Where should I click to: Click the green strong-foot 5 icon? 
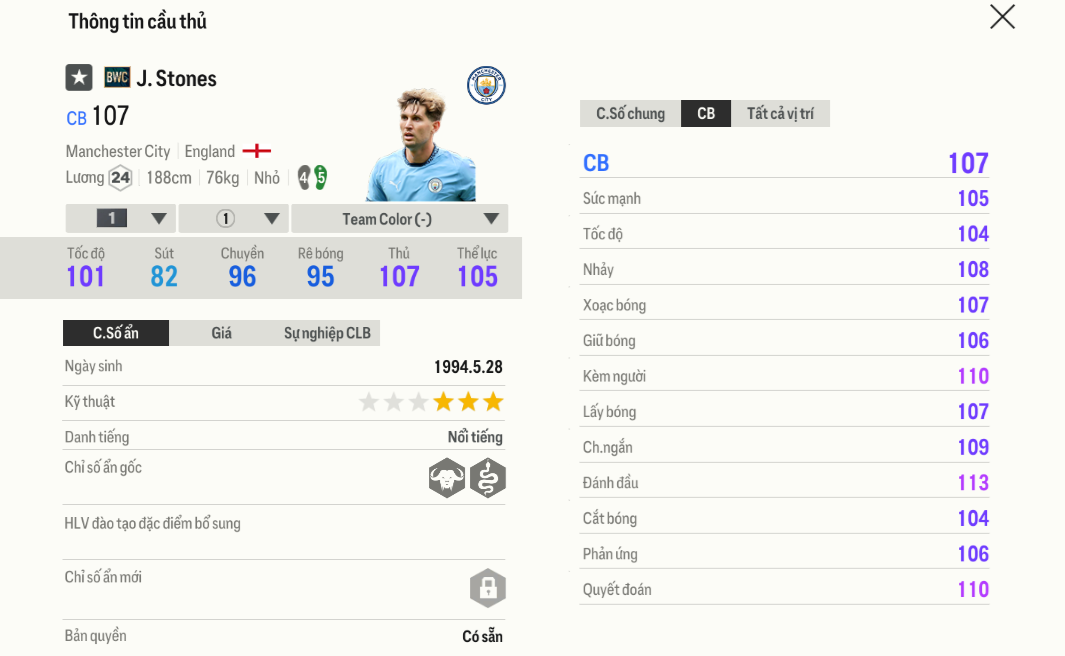[x=321, y=178]
